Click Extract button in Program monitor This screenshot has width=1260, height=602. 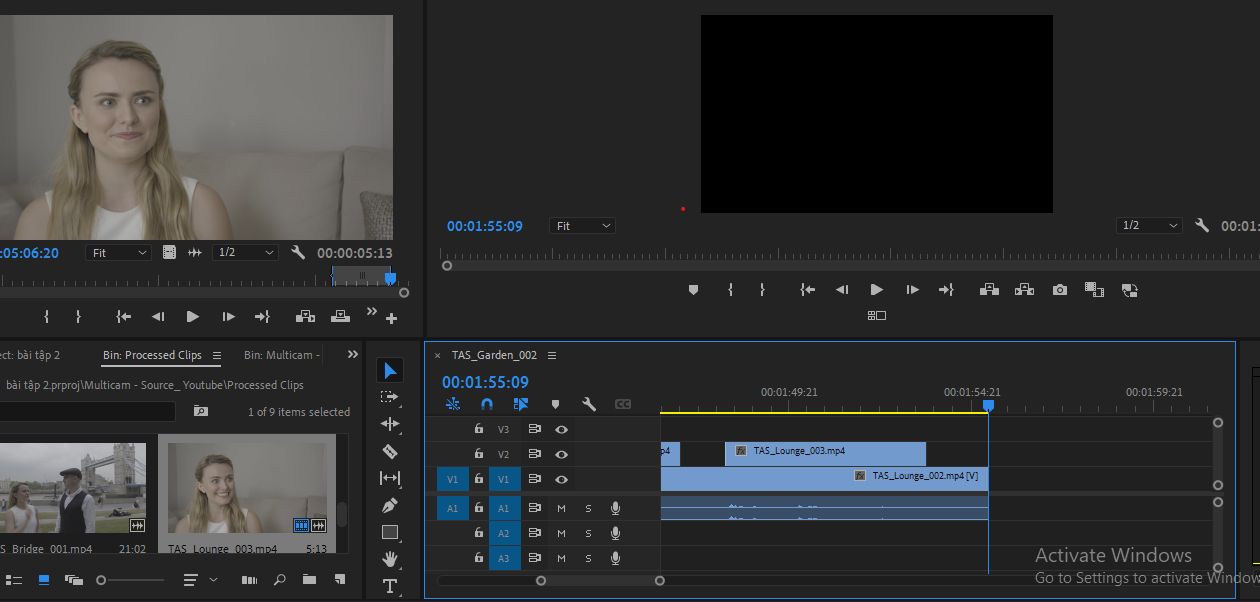tap(1024, 290)
